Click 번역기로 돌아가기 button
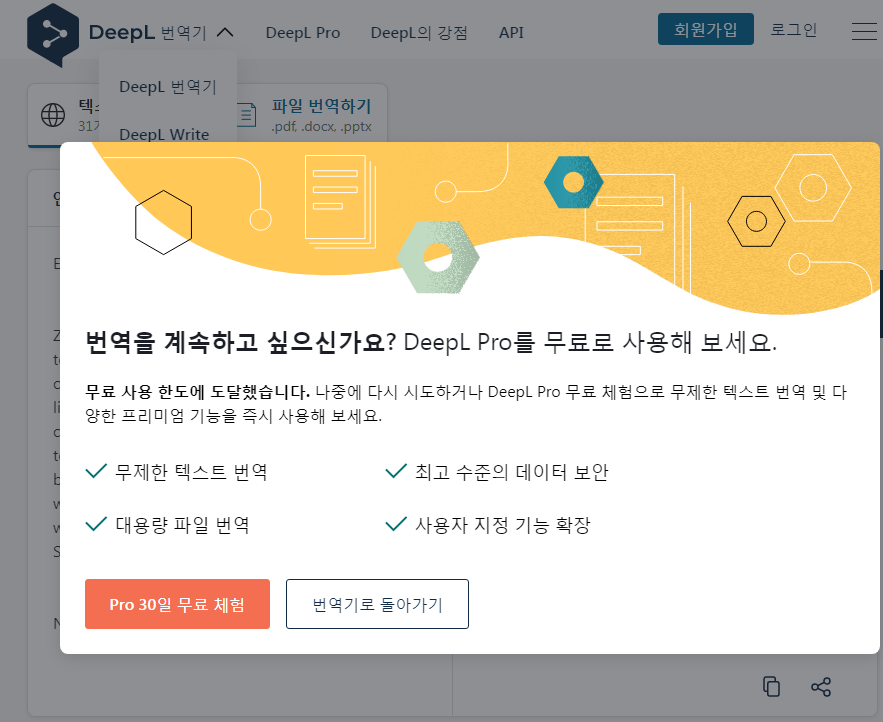Image resolution: width=883 pixels, height=722 pixels. [377, 604]
